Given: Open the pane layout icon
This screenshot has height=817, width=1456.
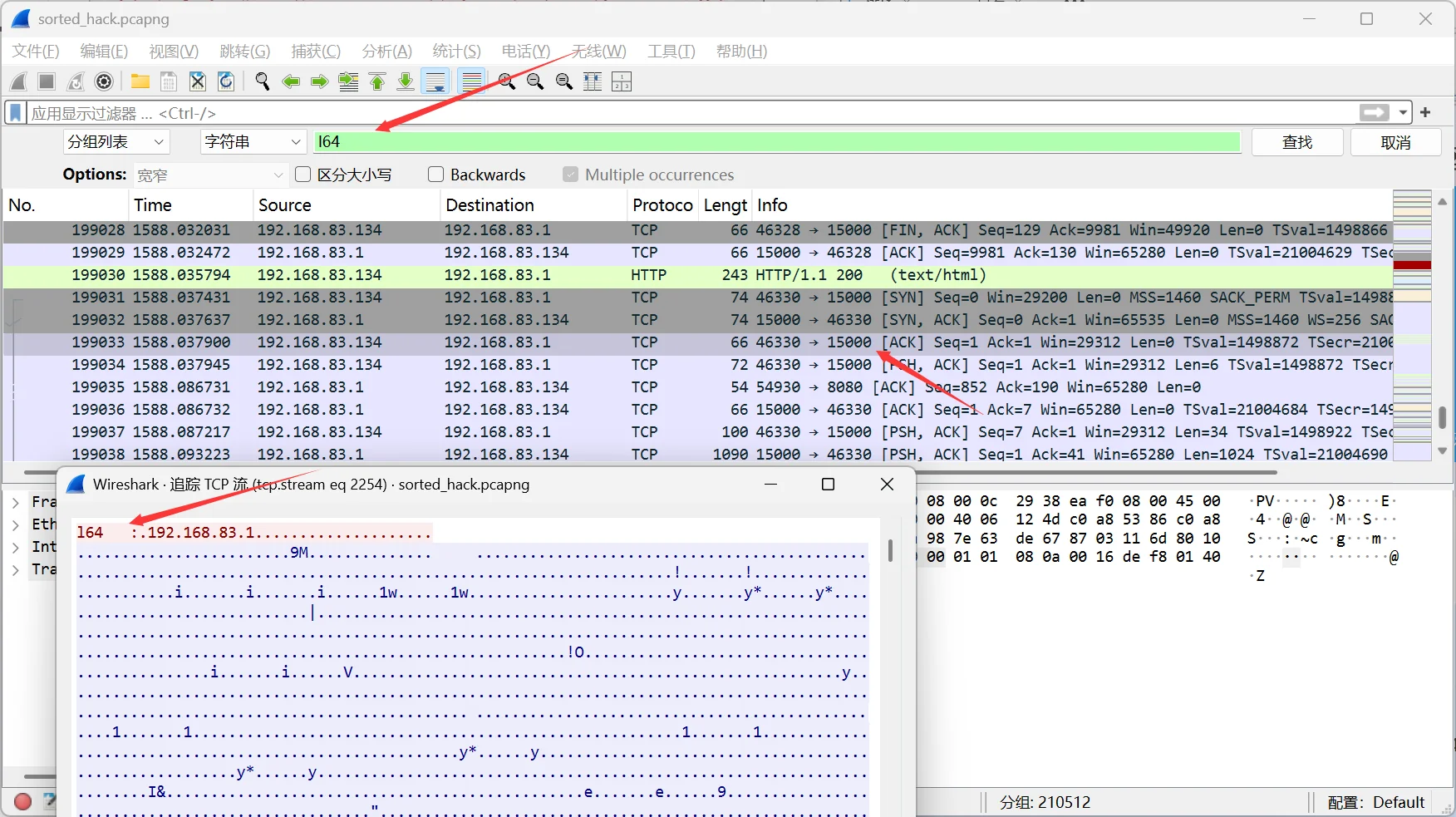Looking at the screenshot, I should tap(622, 81).
